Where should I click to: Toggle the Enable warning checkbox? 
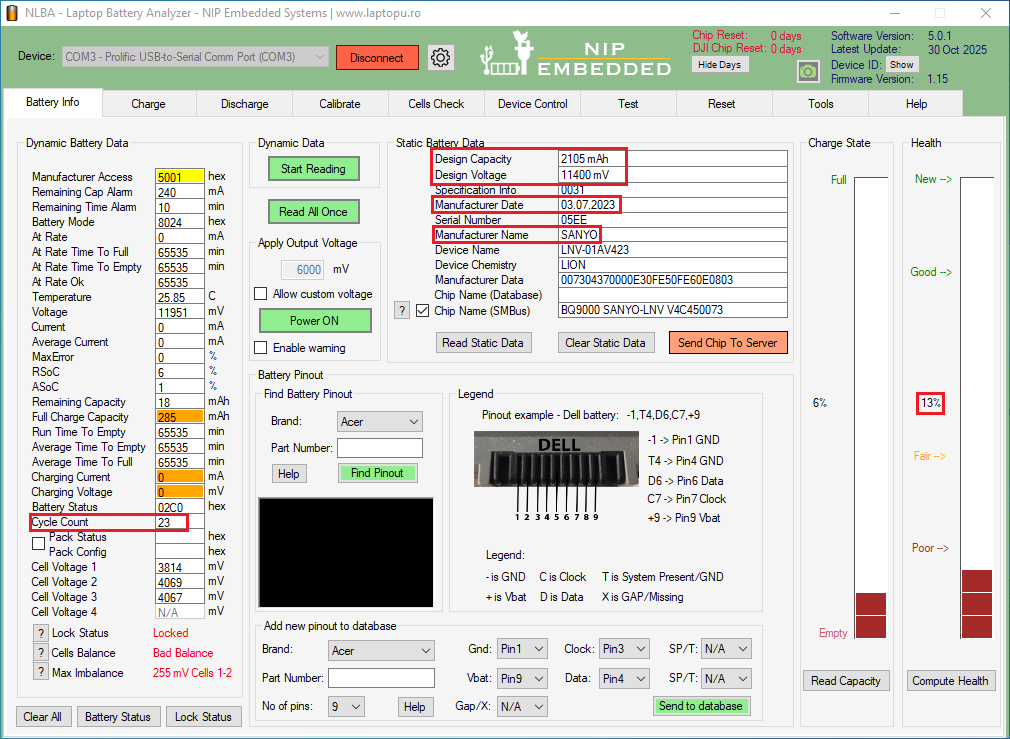(261, 348)
